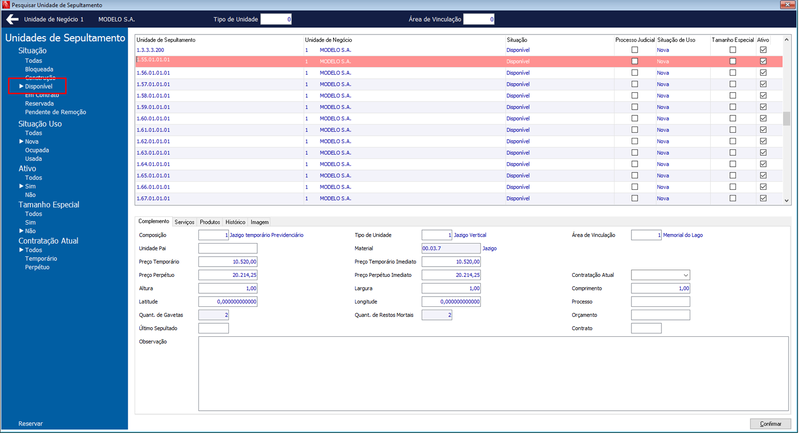This screenshot has height=434, width=800.
Task: Click the Observação text area
Action: (x=493, y=373)
